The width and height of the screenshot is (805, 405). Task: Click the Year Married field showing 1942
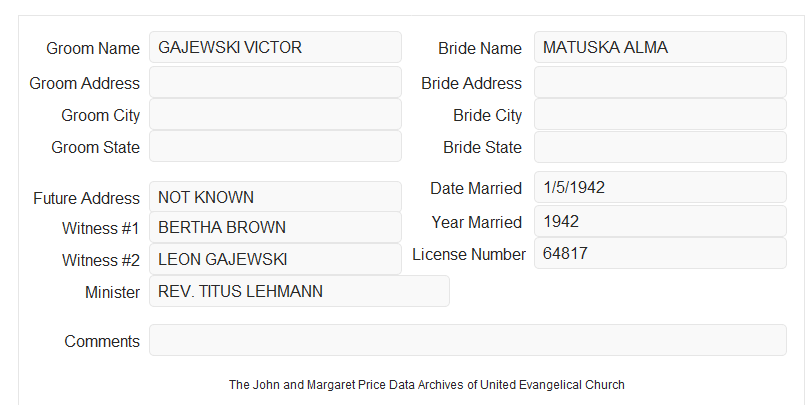click(x=660, y=221)
